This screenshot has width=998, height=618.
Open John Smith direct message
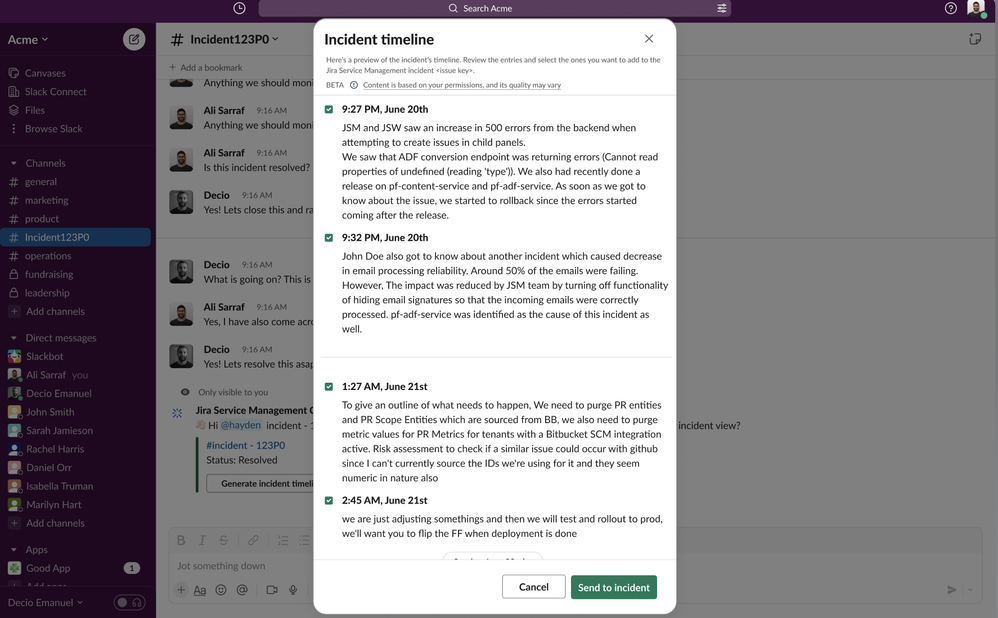50,412
